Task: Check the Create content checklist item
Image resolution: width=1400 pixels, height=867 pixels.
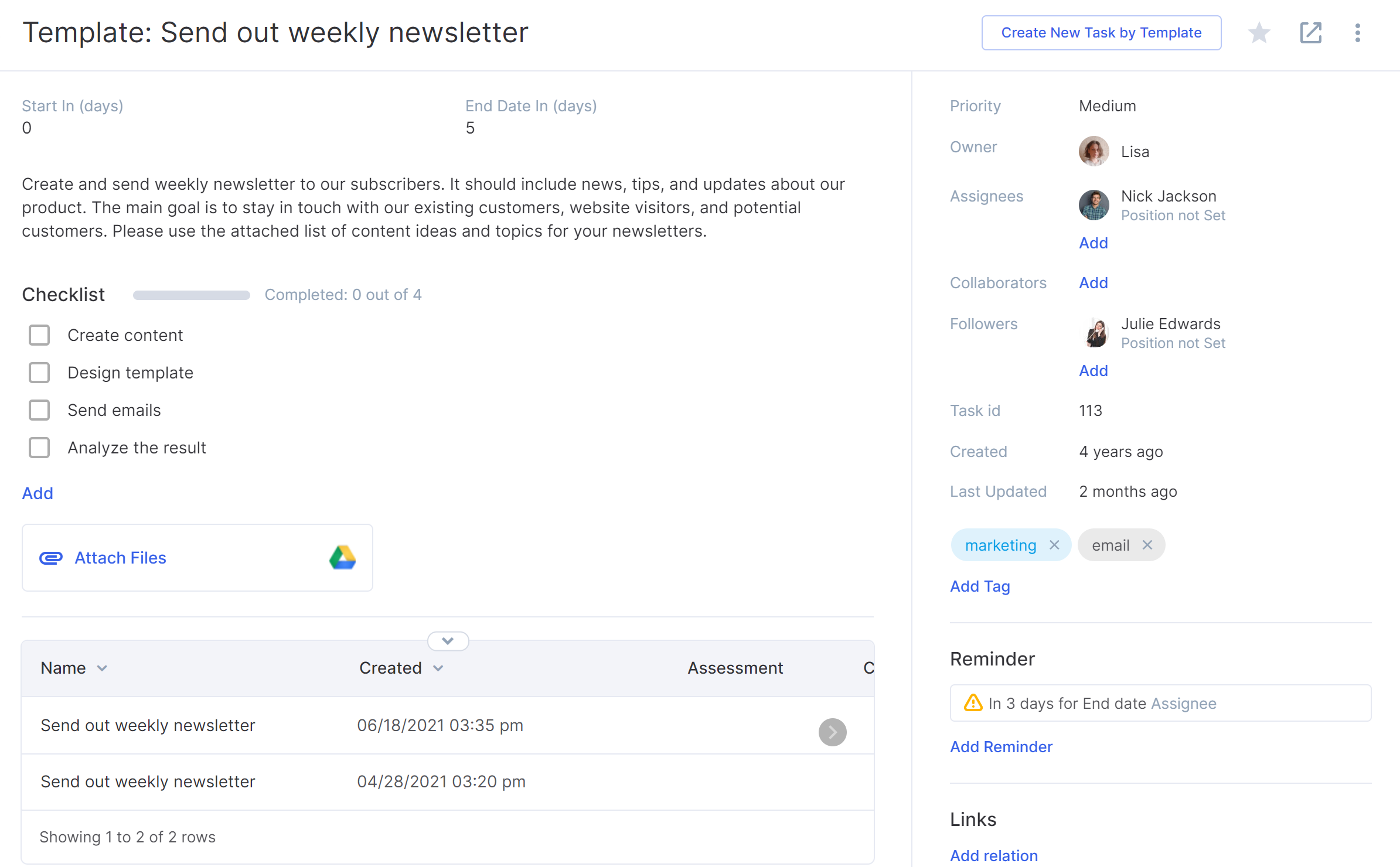Action: tap(39, 335)
